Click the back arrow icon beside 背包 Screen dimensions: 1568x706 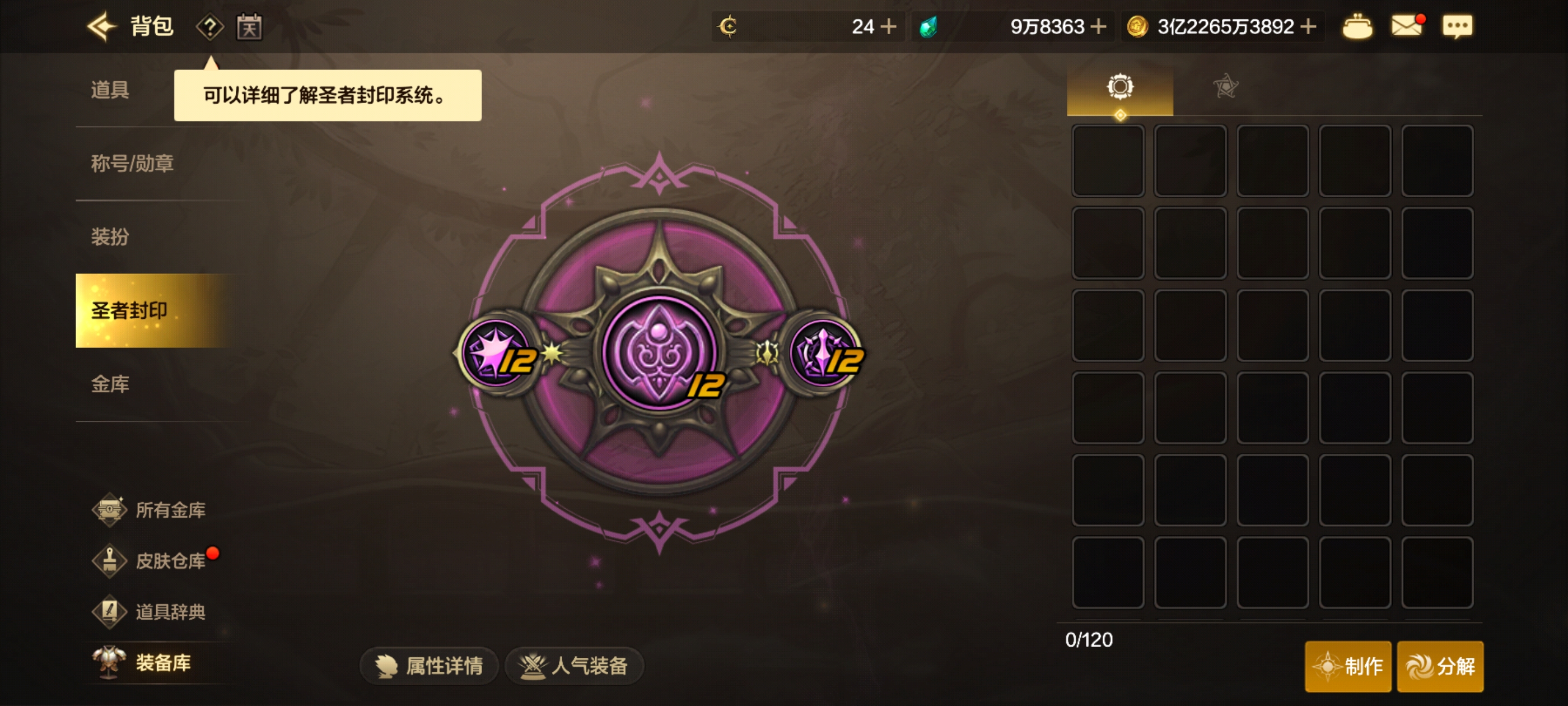[x=101, y=26]
